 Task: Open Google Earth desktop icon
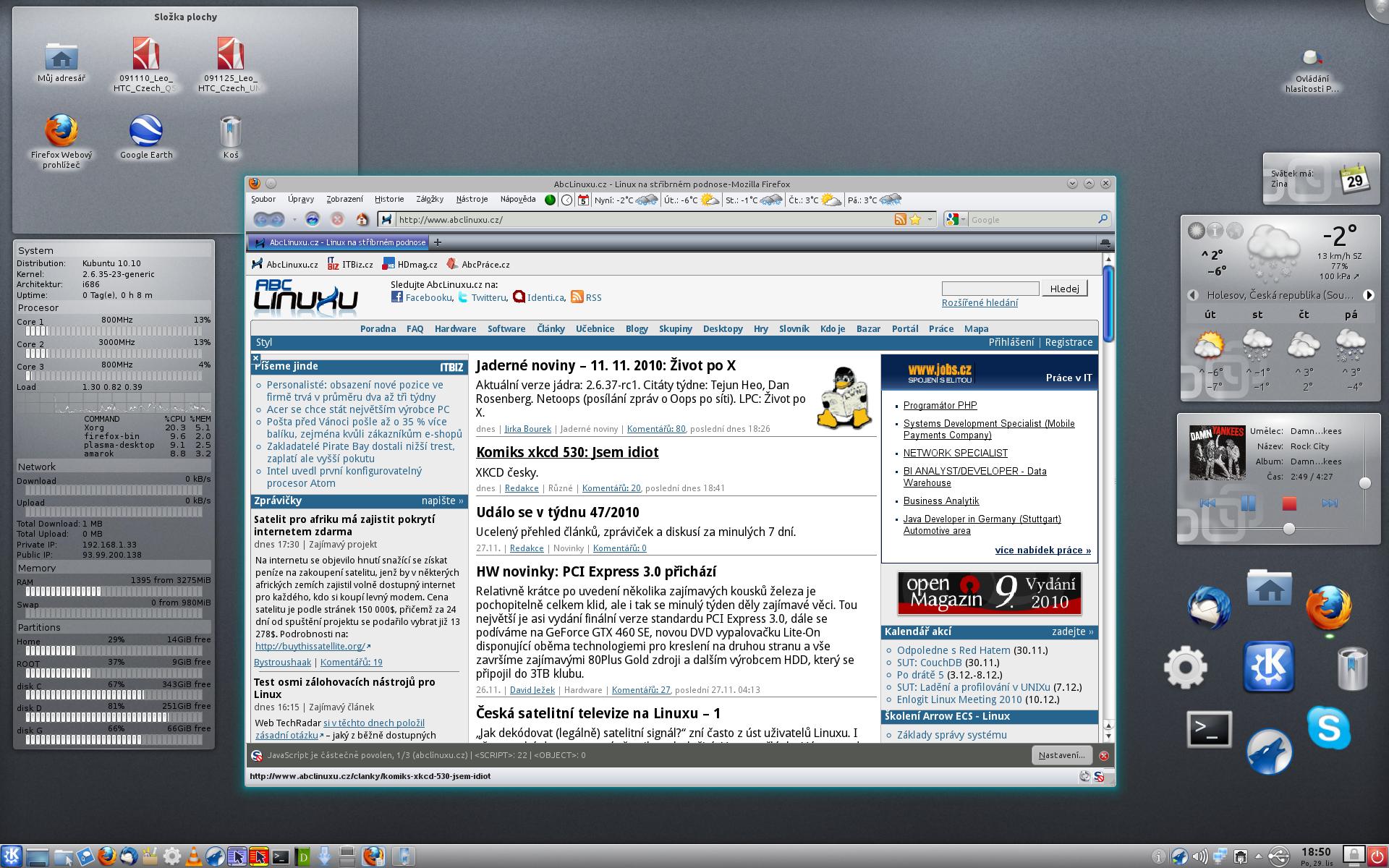click(x=146, y=131)
